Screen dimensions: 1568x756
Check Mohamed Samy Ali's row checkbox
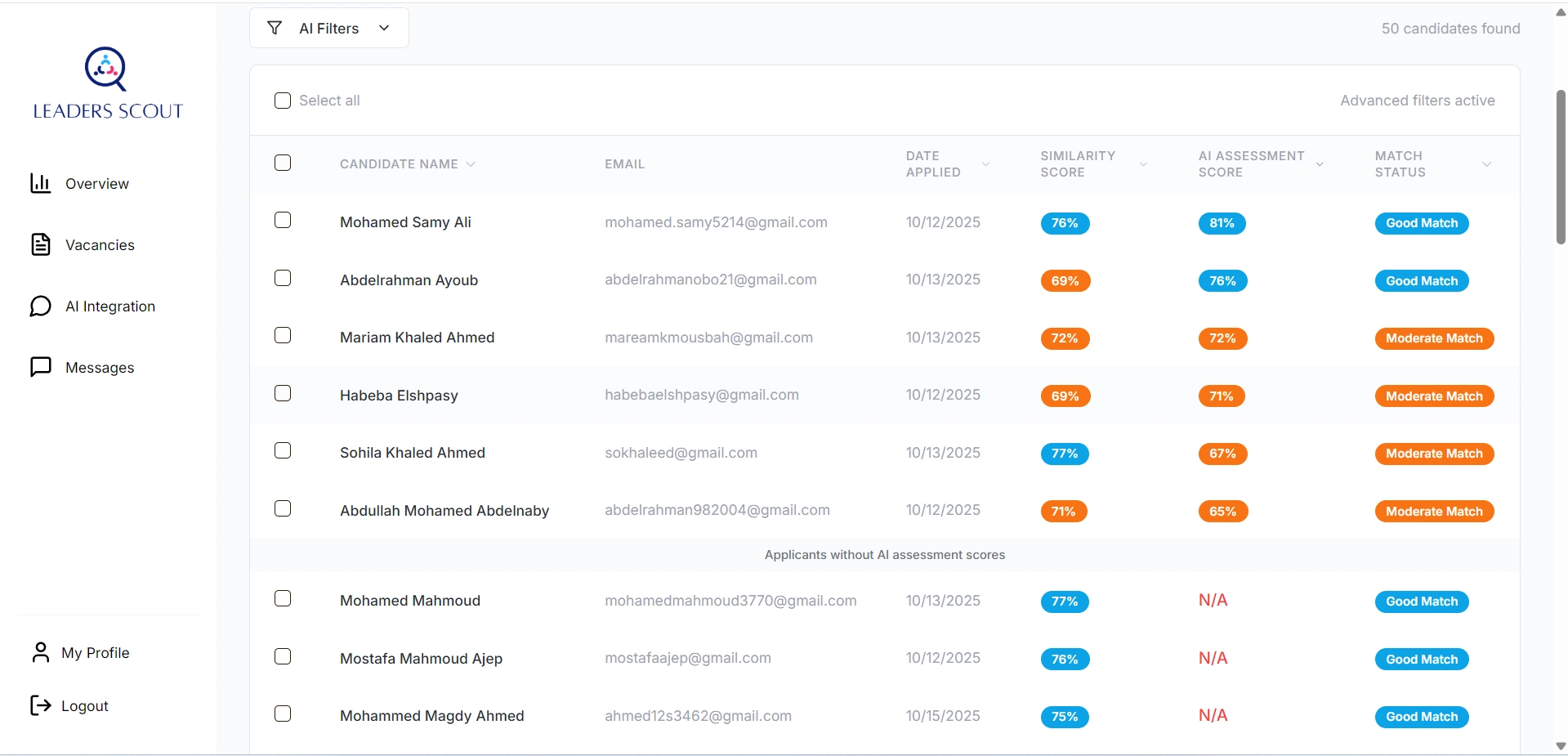click(x=282, y=220)
